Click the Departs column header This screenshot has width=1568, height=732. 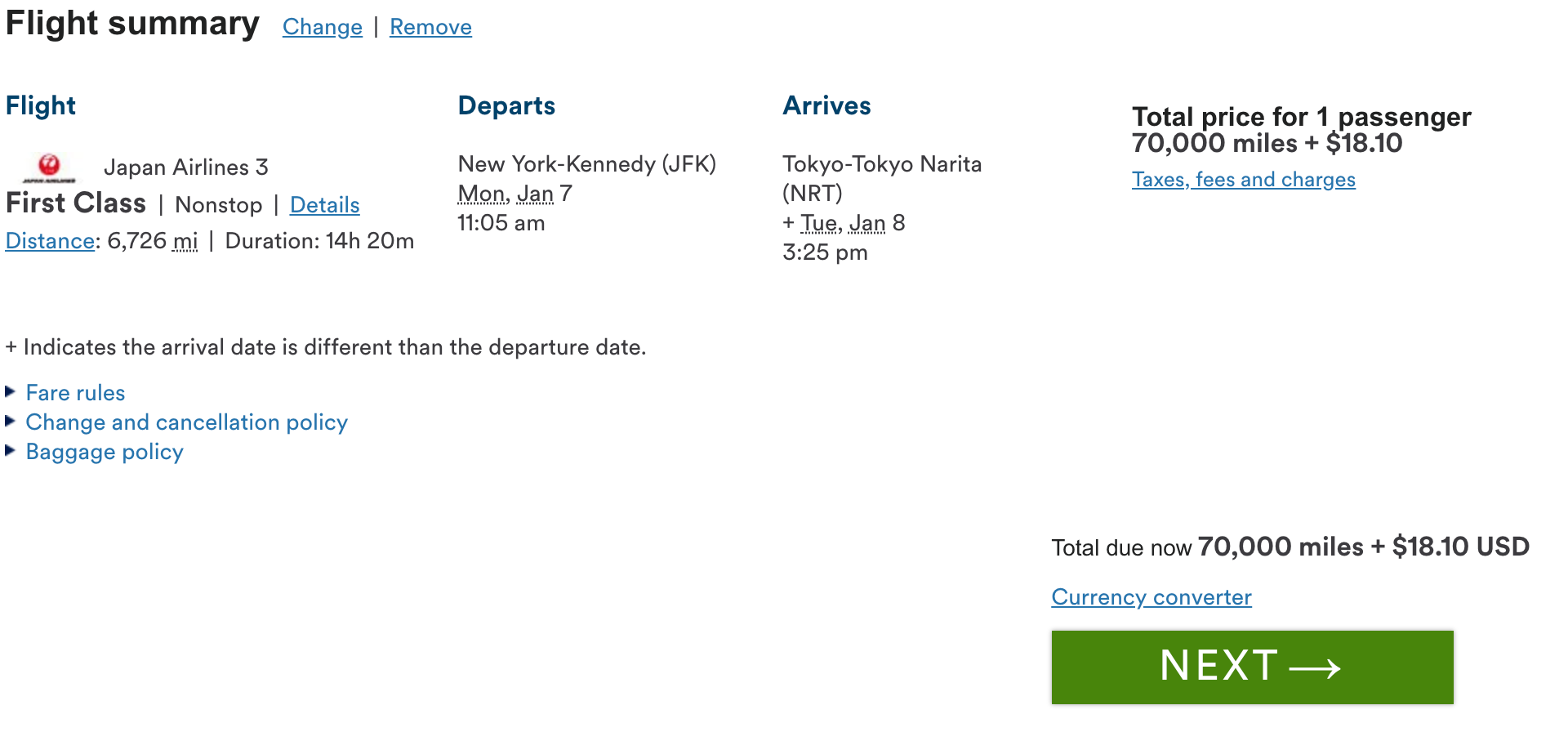[506, 105]
